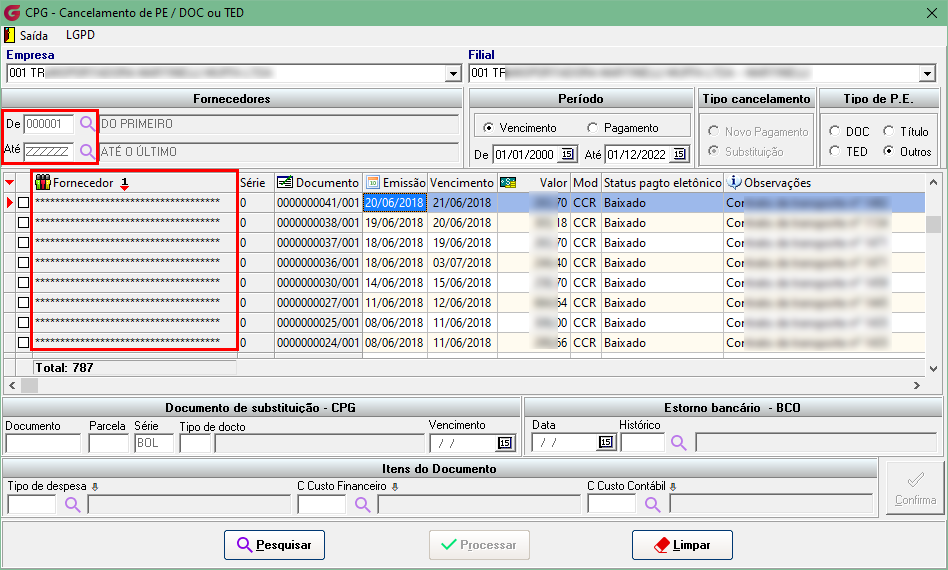The image size is (948, 570).
Task: Close the CPG cancelamento window
Action: tap(932, 13)
